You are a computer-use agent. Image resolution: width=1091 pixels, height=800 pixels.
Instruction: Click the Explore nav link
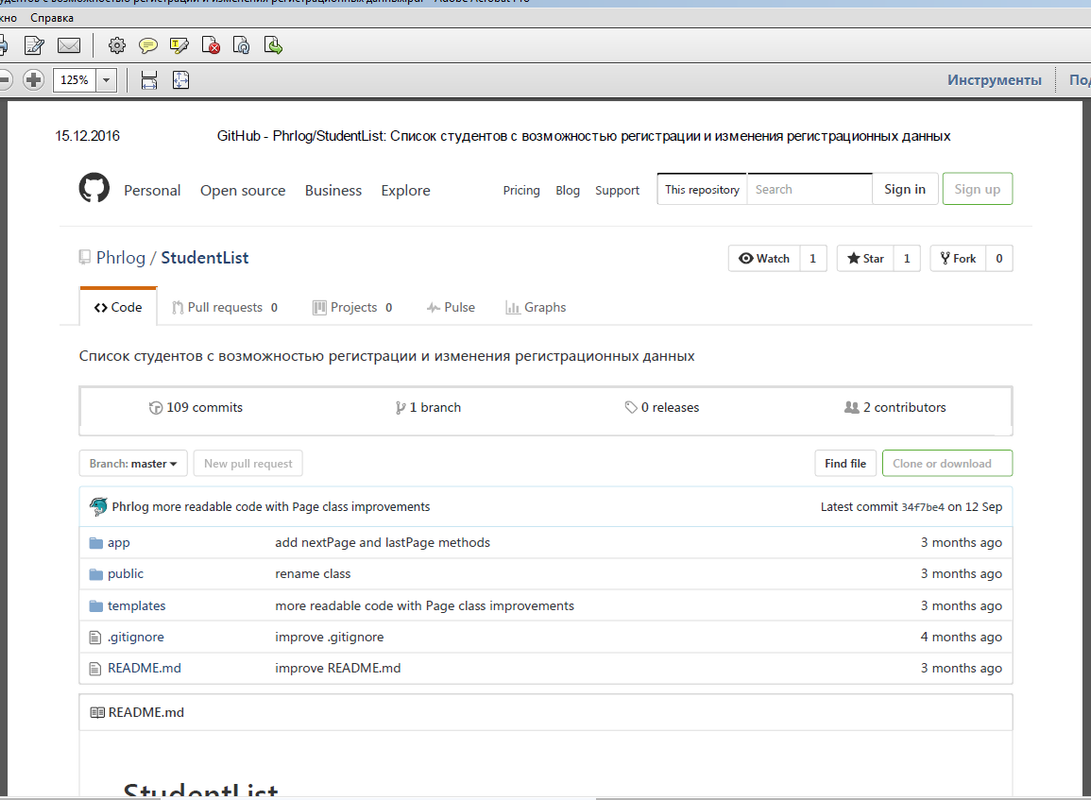pyautogui.click(x=406, y=191)
